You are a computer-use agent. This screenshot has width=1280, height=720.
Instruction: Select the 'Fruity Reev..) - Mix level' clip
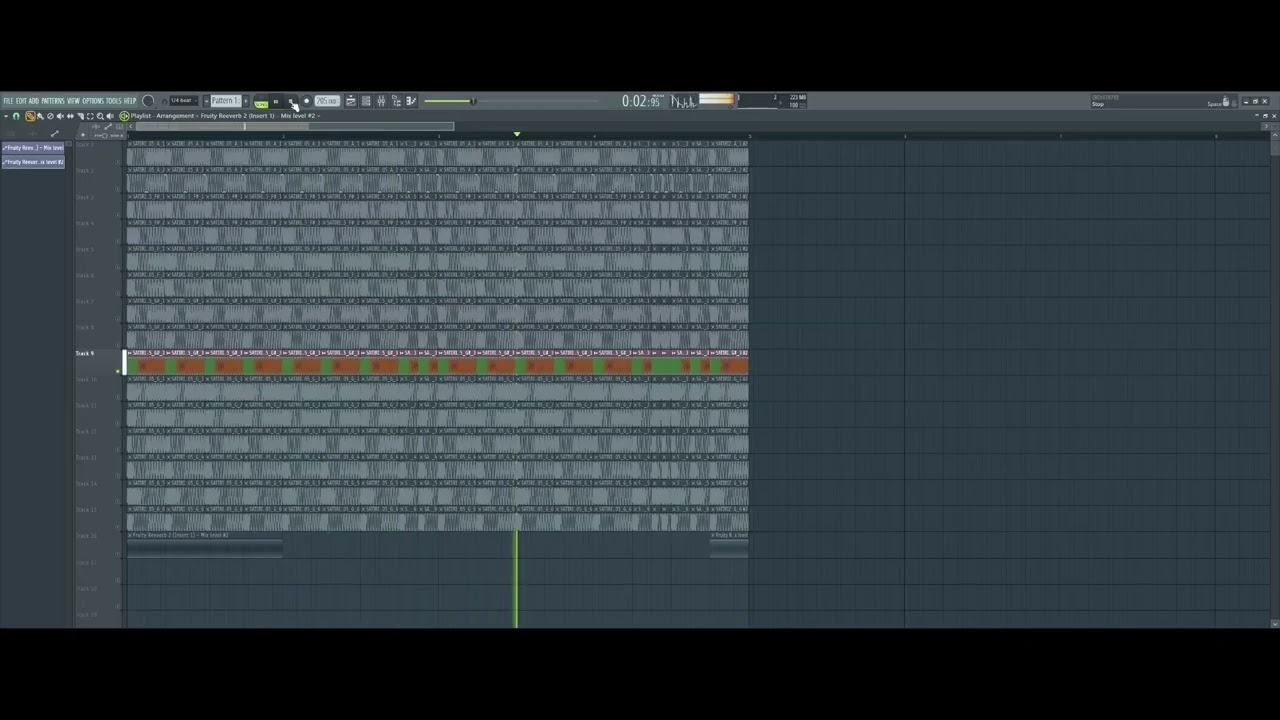(x=33, y=148)
